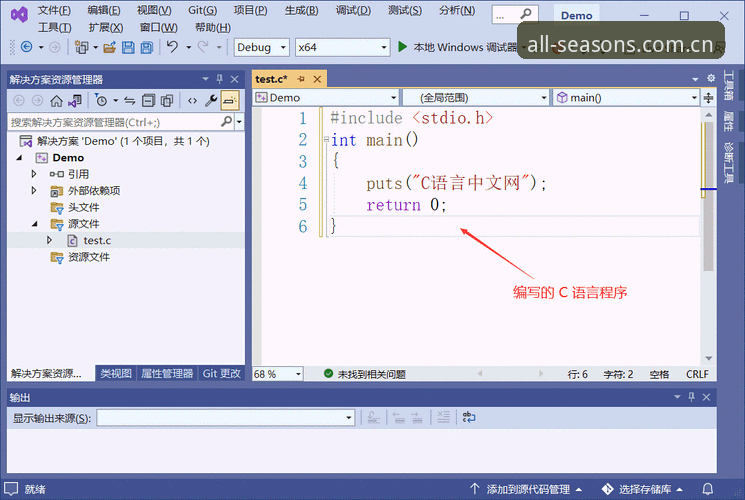Open the Git(G) menu

coord(203,10)
